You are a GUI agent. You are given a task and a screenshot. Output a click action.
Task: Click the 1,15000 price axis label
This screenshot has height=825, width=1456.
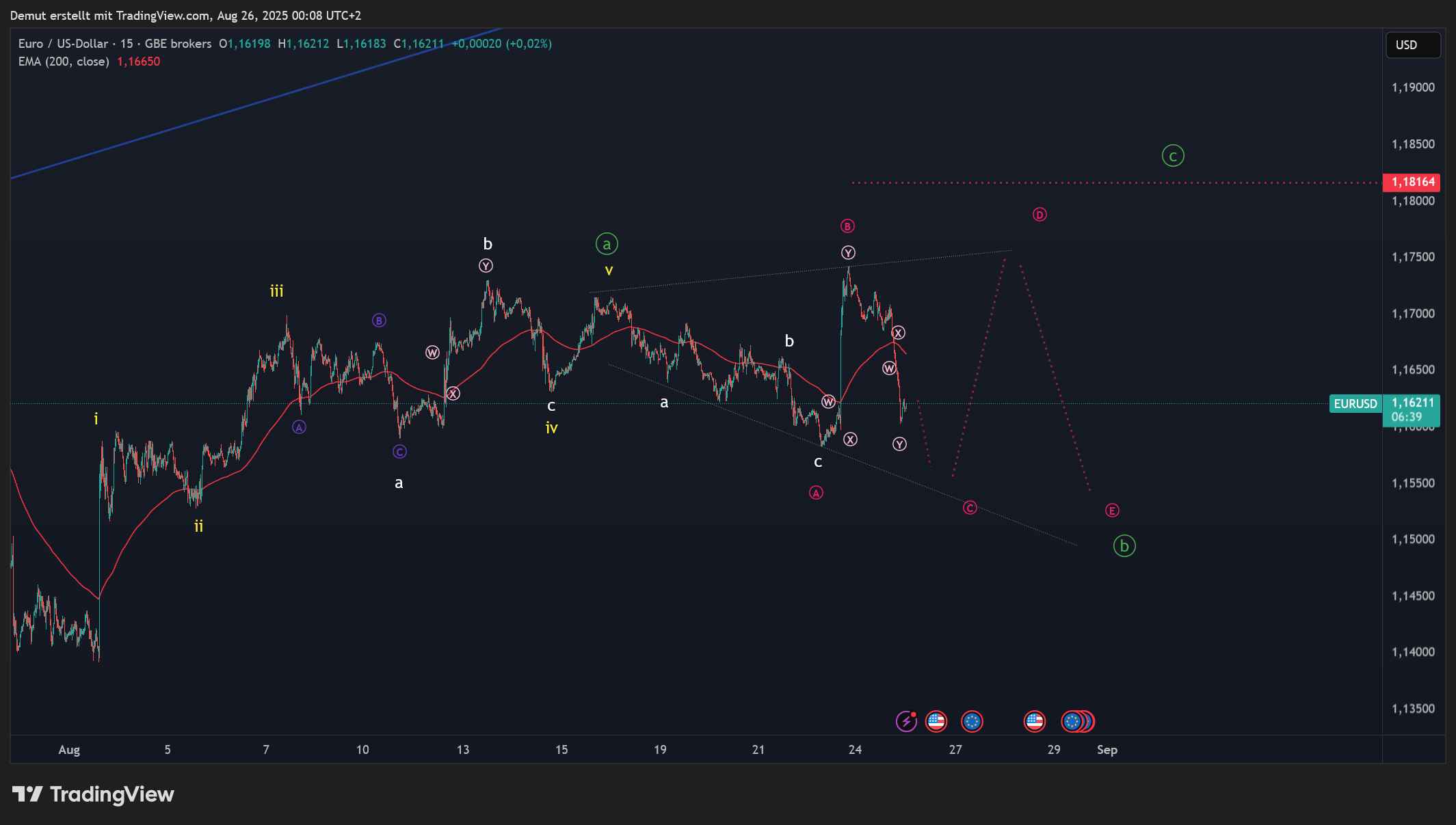coord(1413,539)
